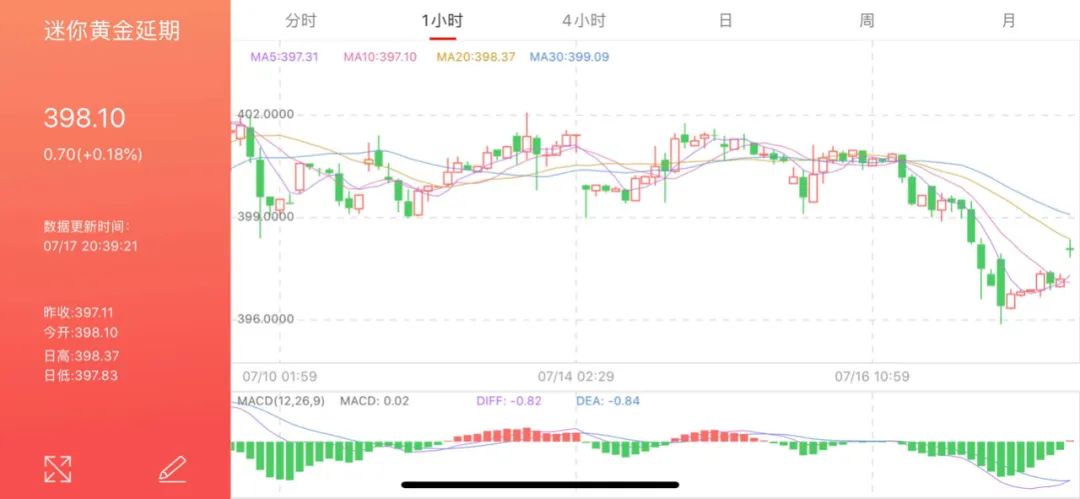Tap the MA10:397.10 indicator label

(x=380, y=57)
